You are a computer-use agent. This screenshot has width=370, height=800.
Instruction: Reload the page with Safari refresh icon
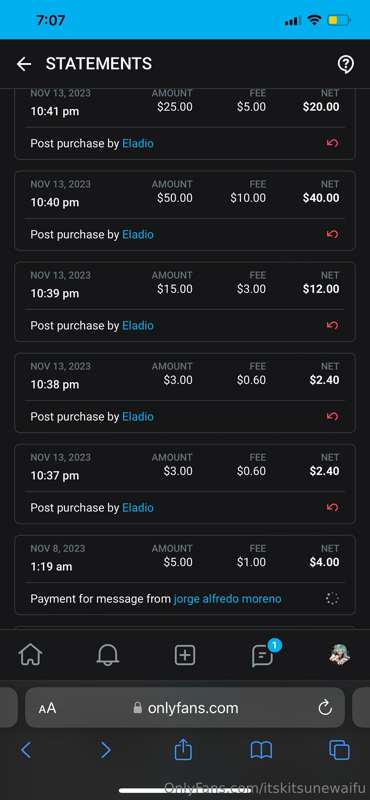coord(325,708)
